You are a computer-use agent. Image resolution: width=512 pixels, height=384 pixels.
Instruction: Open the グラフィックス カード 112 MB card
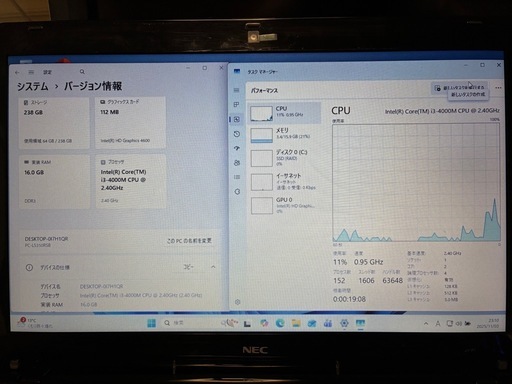tap(130, 122)
